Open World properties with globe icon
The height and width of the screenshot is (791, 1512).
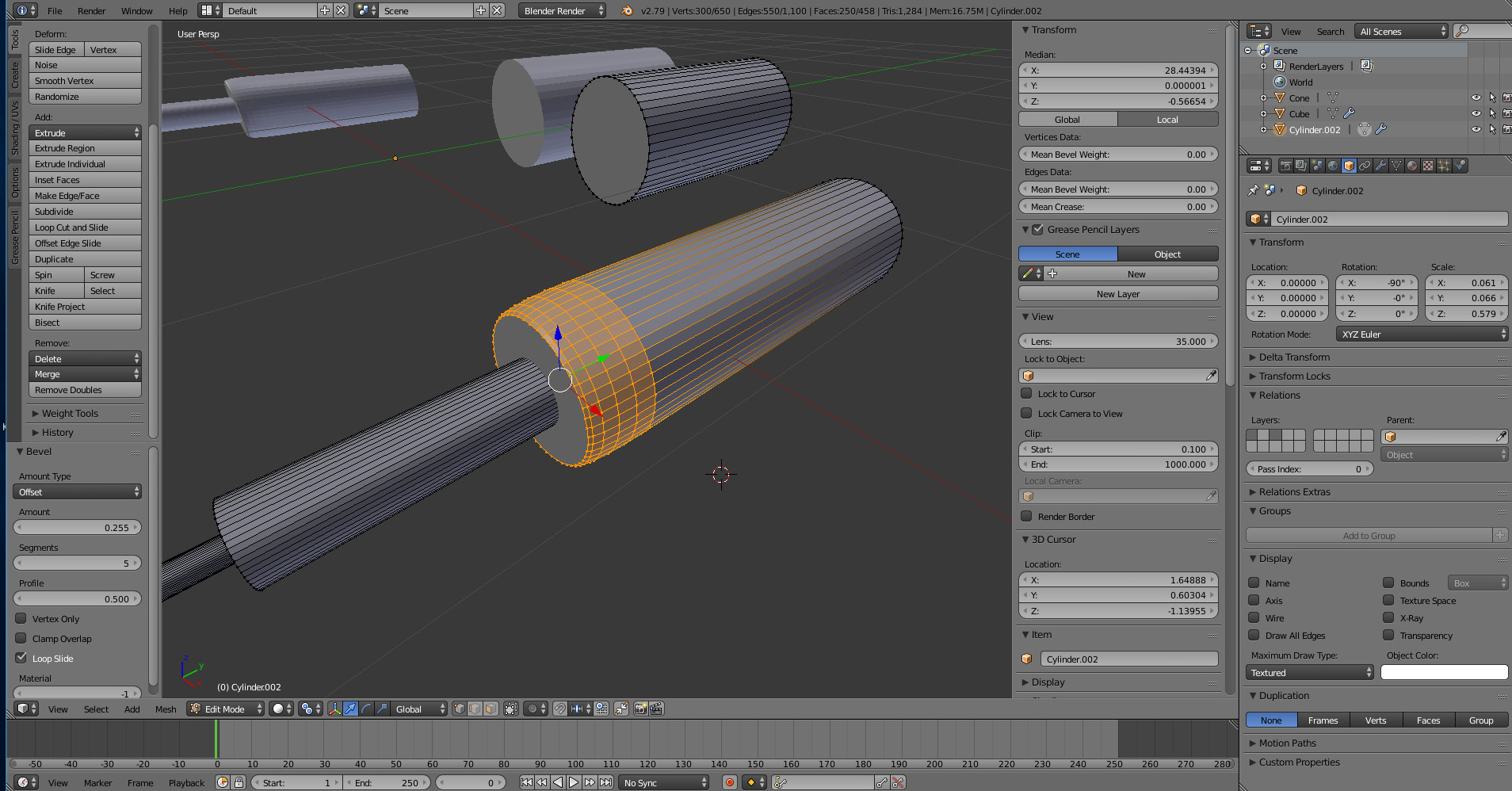coord(1333,165)
